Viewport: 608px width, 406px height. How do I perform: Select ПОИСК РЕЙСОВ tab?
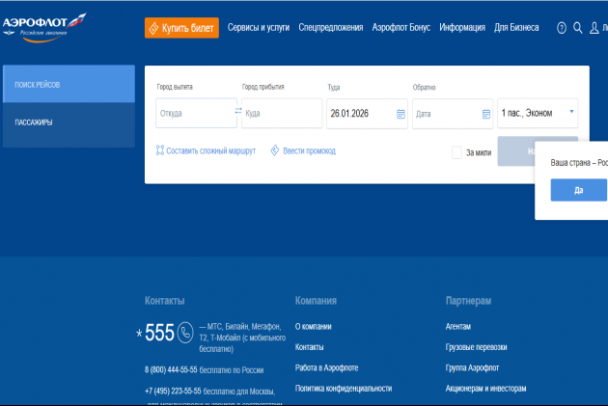68,84
